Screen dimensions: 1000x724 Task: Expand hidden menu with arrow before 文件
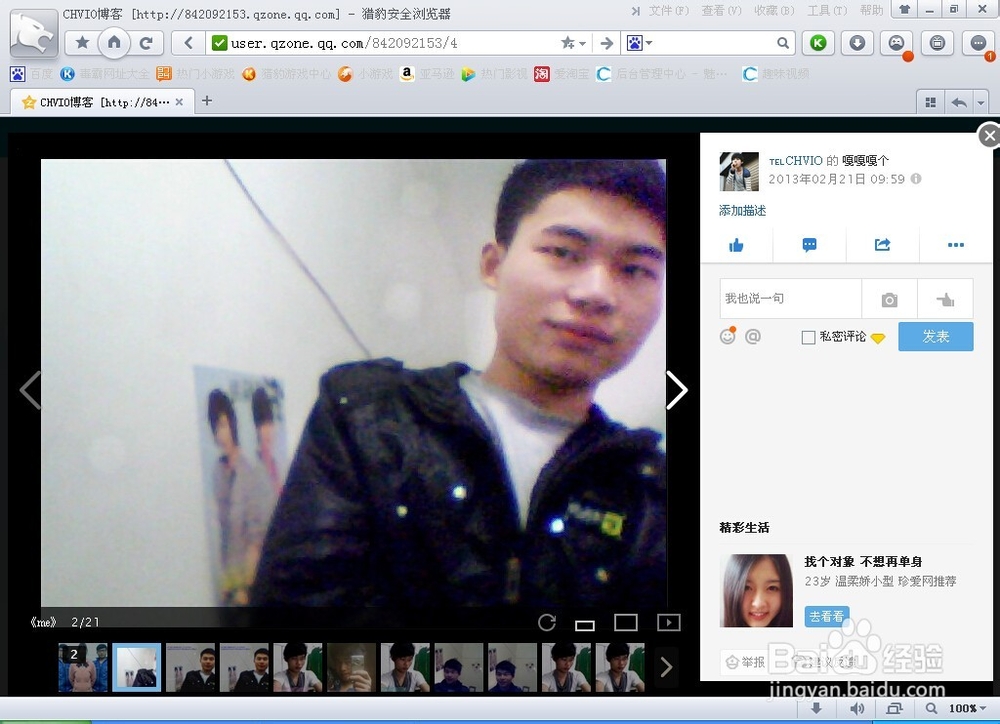635,11
